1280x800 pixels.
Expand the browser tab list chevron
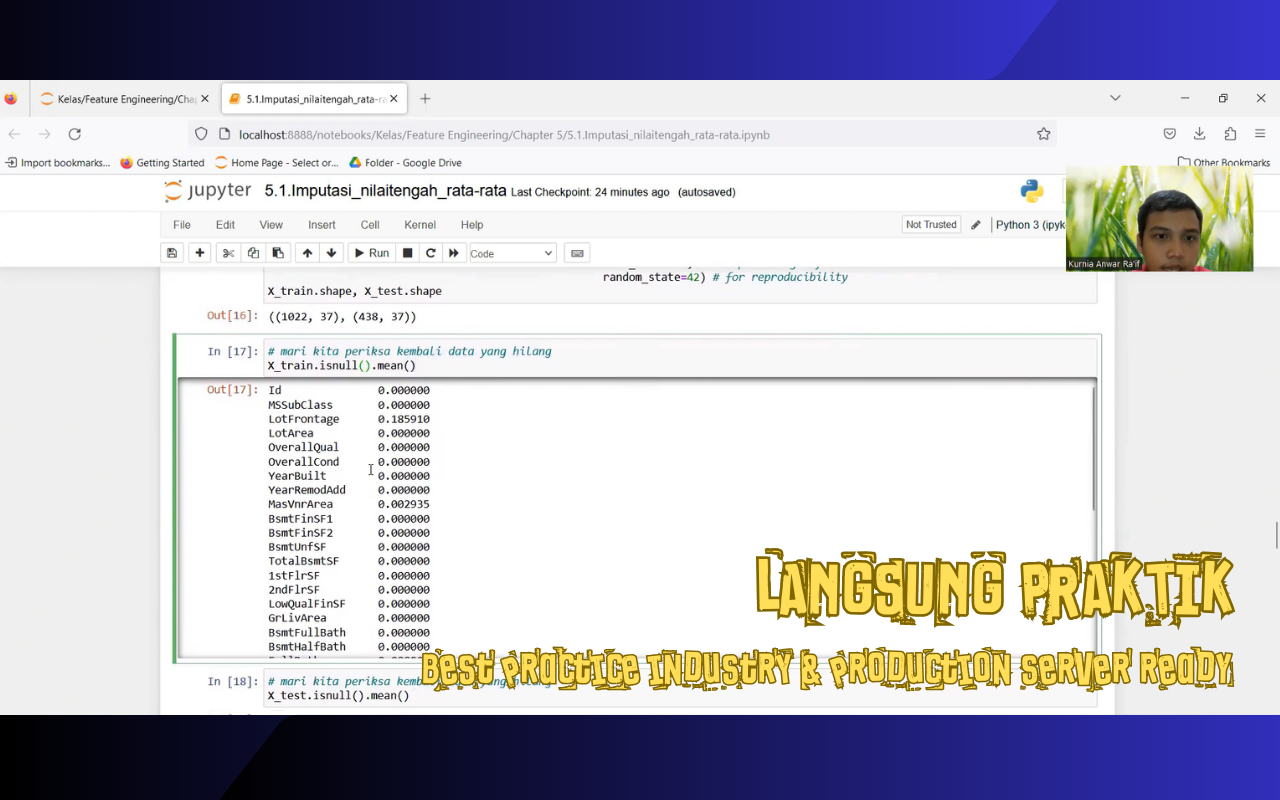tap(1115, 98)
